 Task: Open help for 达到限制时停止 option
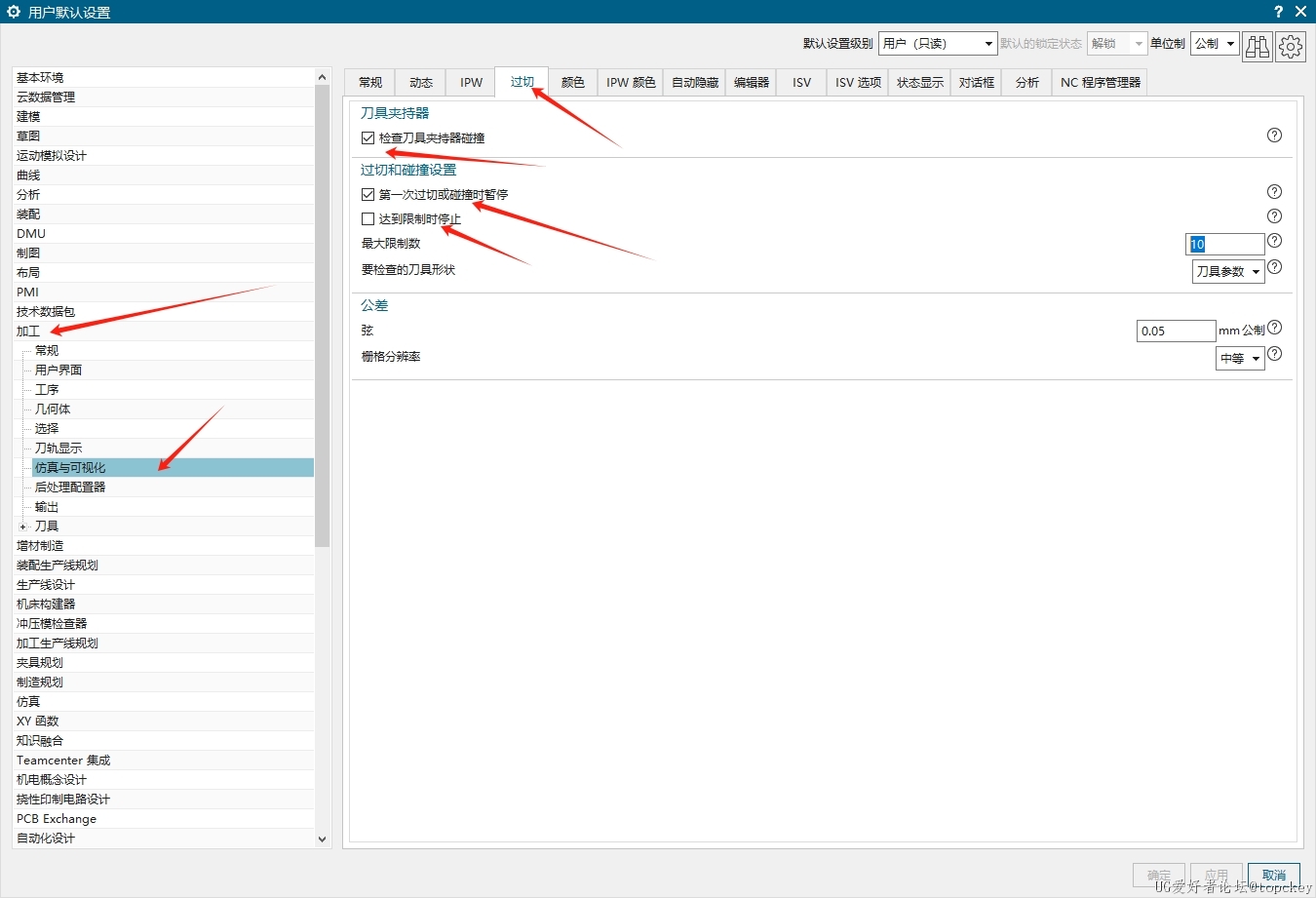pos(1274,216)
